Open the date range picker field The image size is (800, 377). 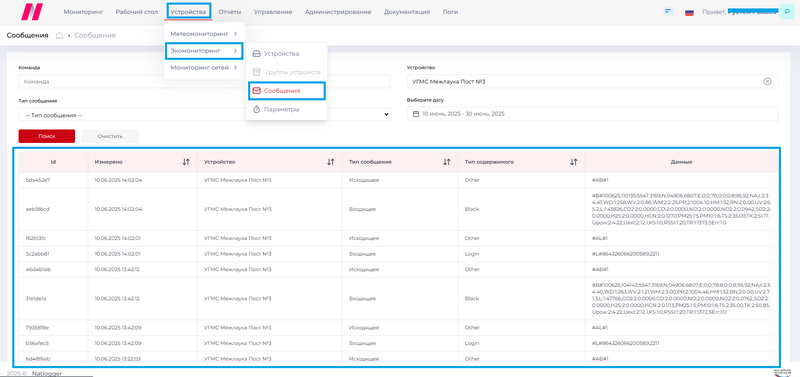click(x=592, y=114)
